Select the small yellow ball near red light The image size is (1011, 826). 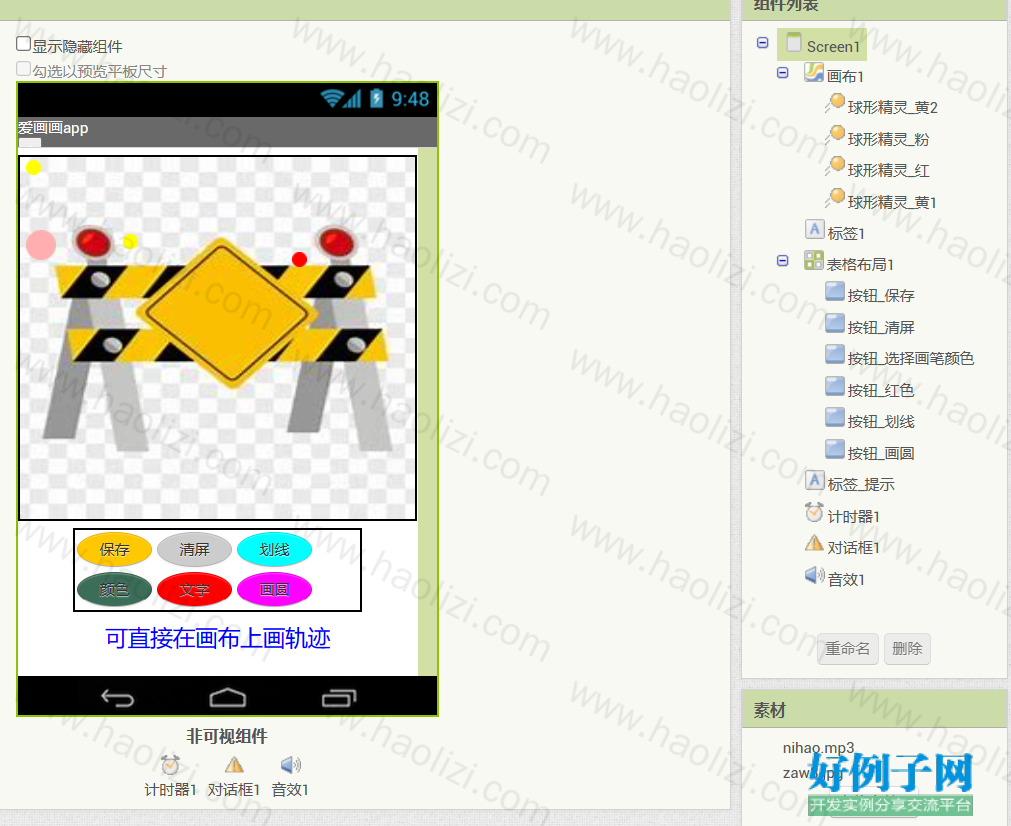(x=130, y=241)
